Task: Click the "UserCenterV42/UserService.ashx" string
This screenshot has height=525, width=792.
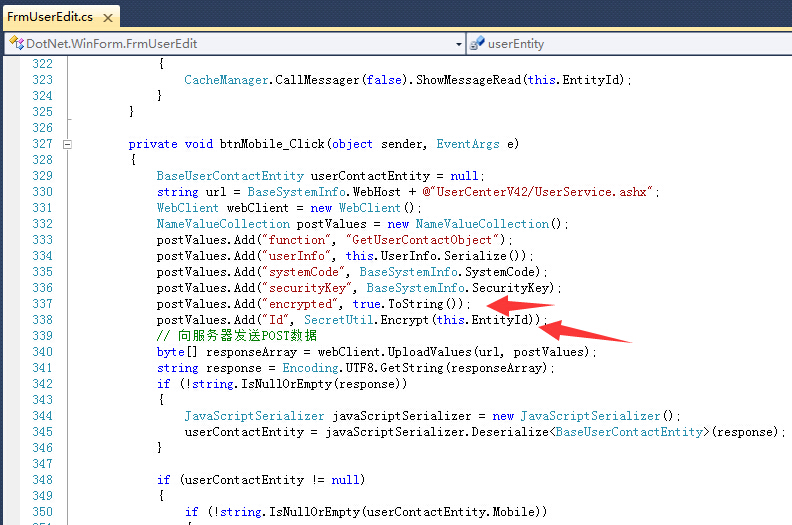Action: (541, 192)
